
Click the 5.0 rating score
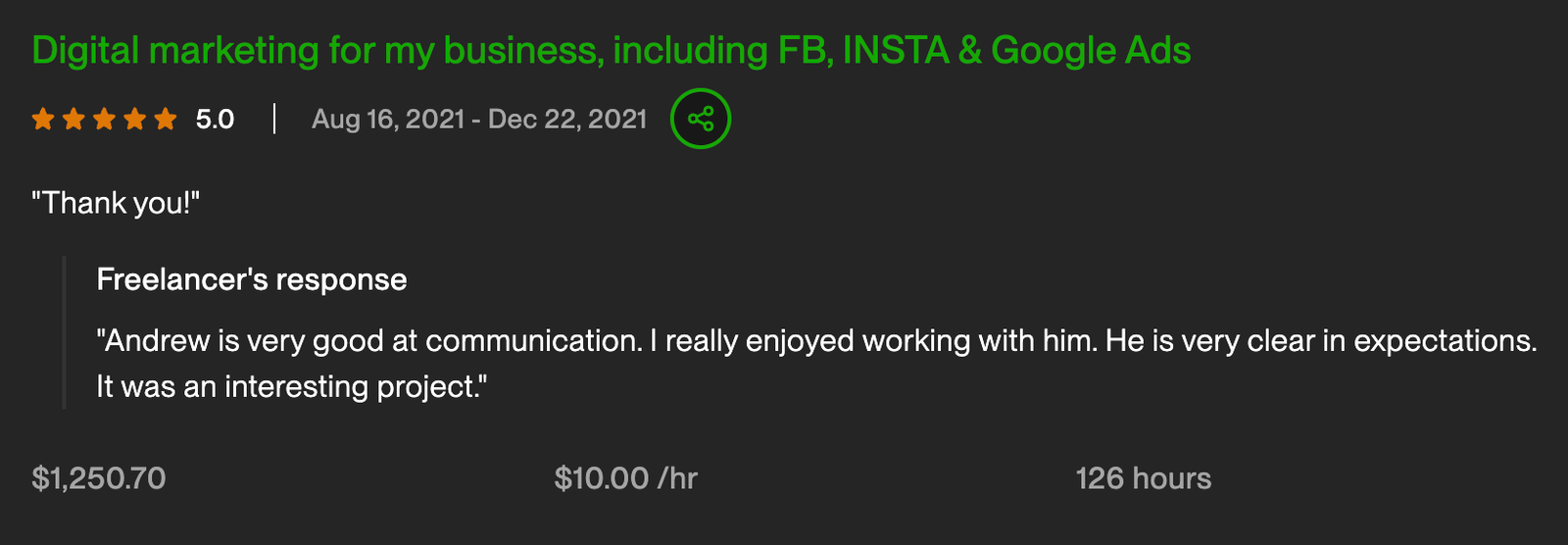pyautogui.click(x=215, y=120)
